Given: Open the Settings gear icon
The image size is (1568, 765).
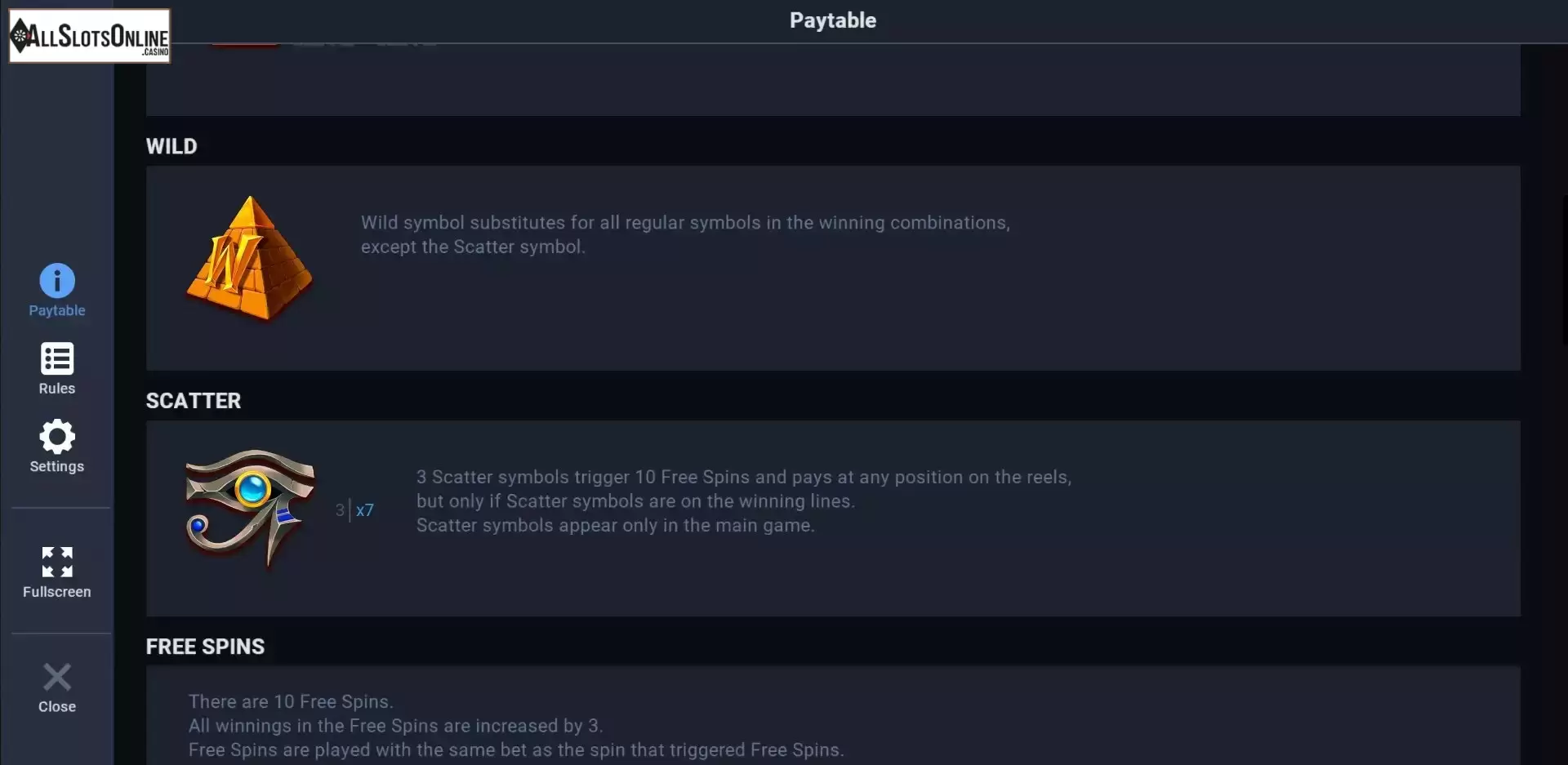Looking at the screenshot, I should pyautogui.click(x=57, y=437).
